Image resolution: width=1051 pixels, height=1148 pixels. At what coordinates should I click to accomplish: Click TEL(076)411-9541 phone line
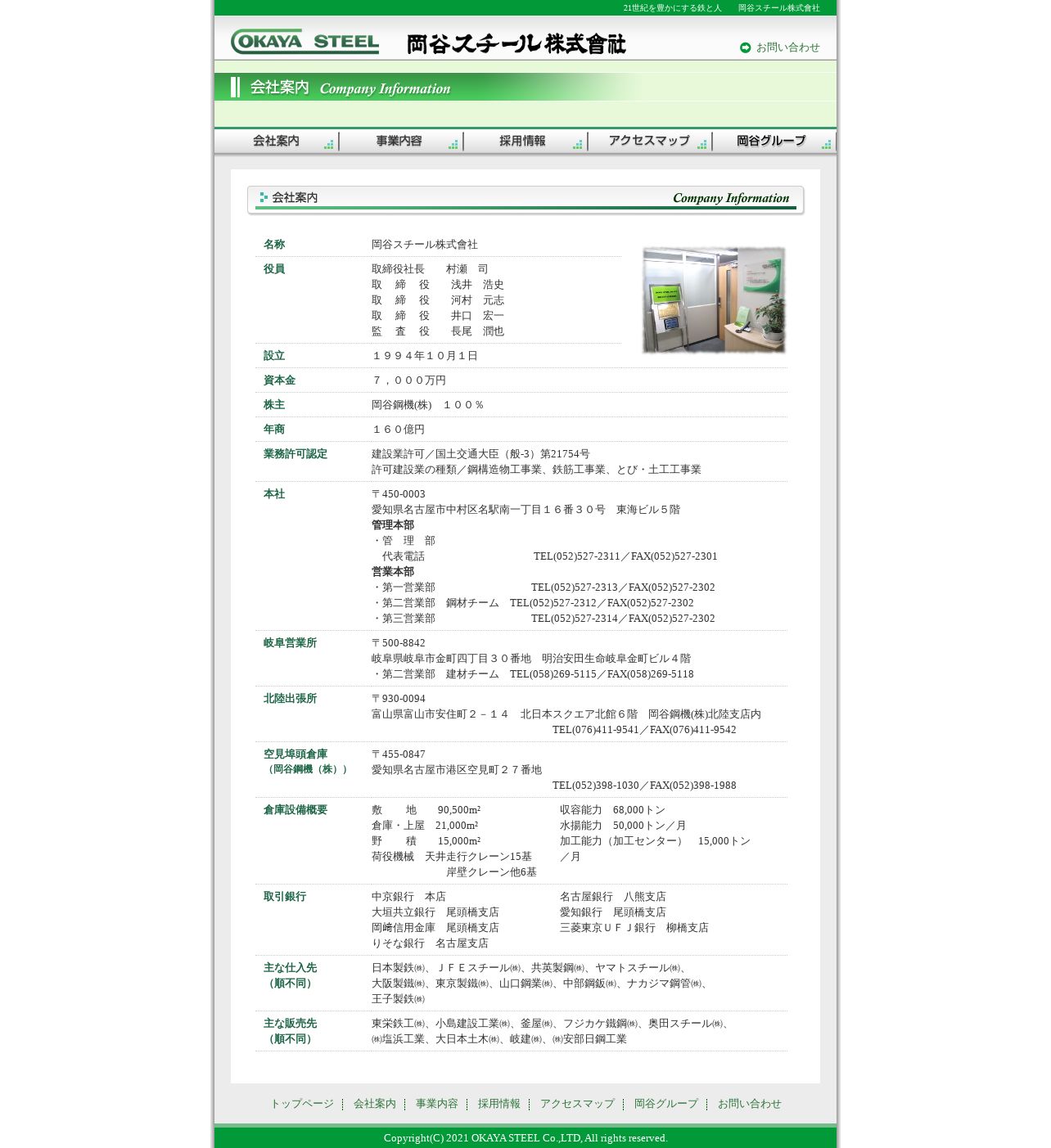[644, 730]
